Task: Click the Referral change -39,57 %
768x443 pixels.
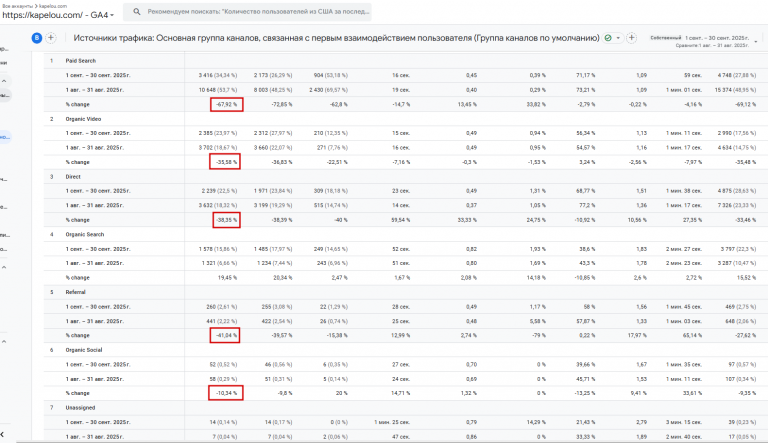Action: pyautogui.click(x=282, y=336)
